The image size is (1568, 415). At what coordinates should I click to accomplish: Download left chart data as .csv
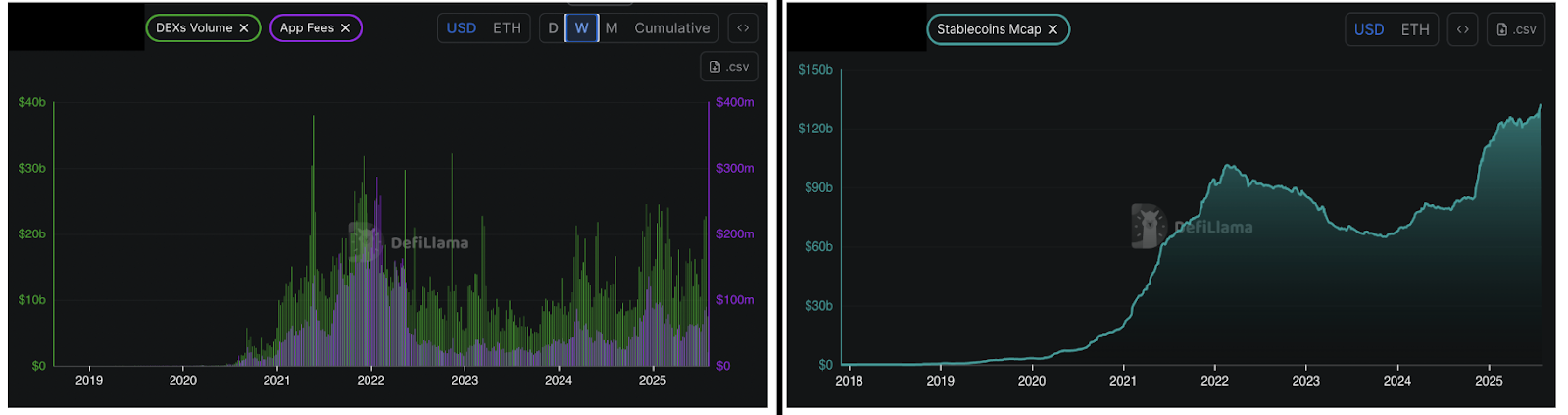tap(729, 67)
